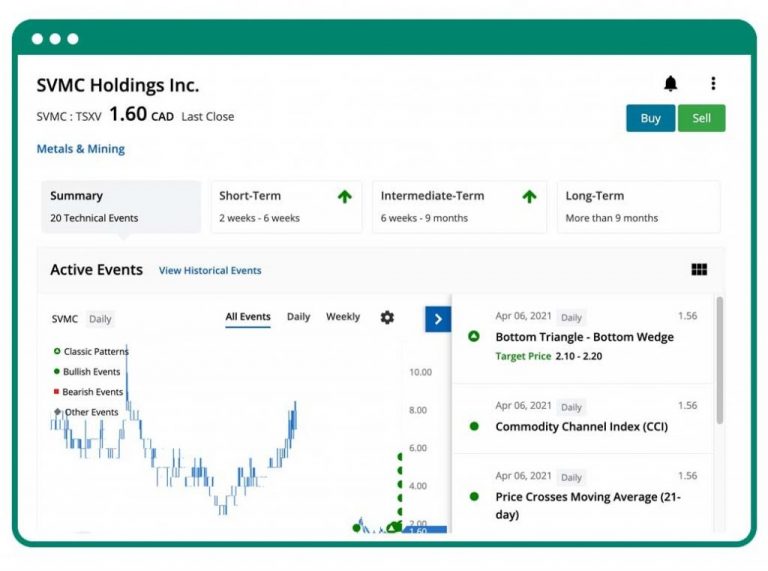The height and width of the screenshot is (571, 768).
Task: Open View Historical Events link
Action: [210, 270]
